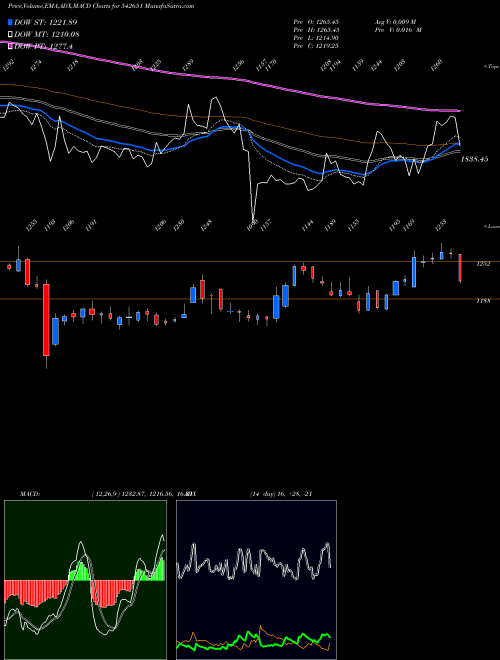Click the 'Pre V: 0.016 M' volume text
500x660 pixels.
pos(398,30)
